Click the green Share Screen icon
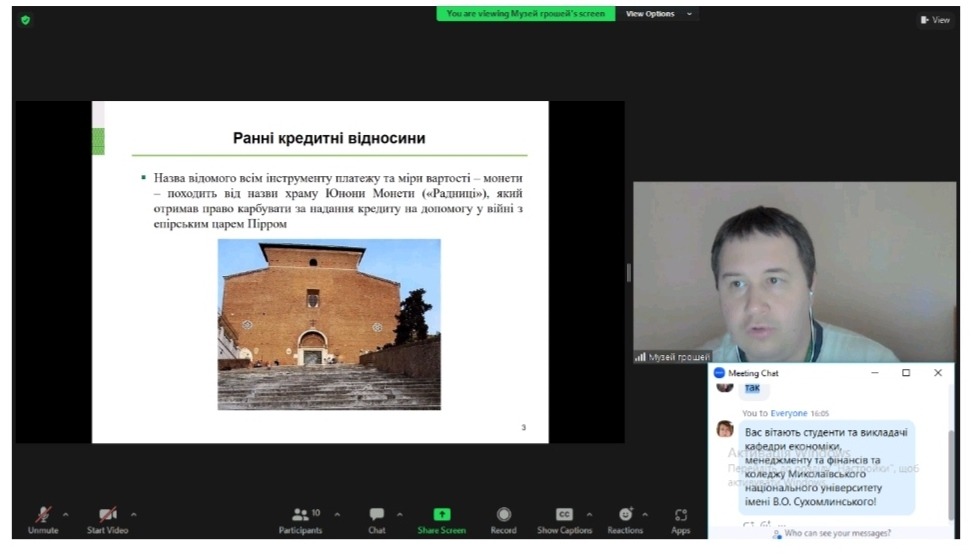971x554 pixels. 441,514
